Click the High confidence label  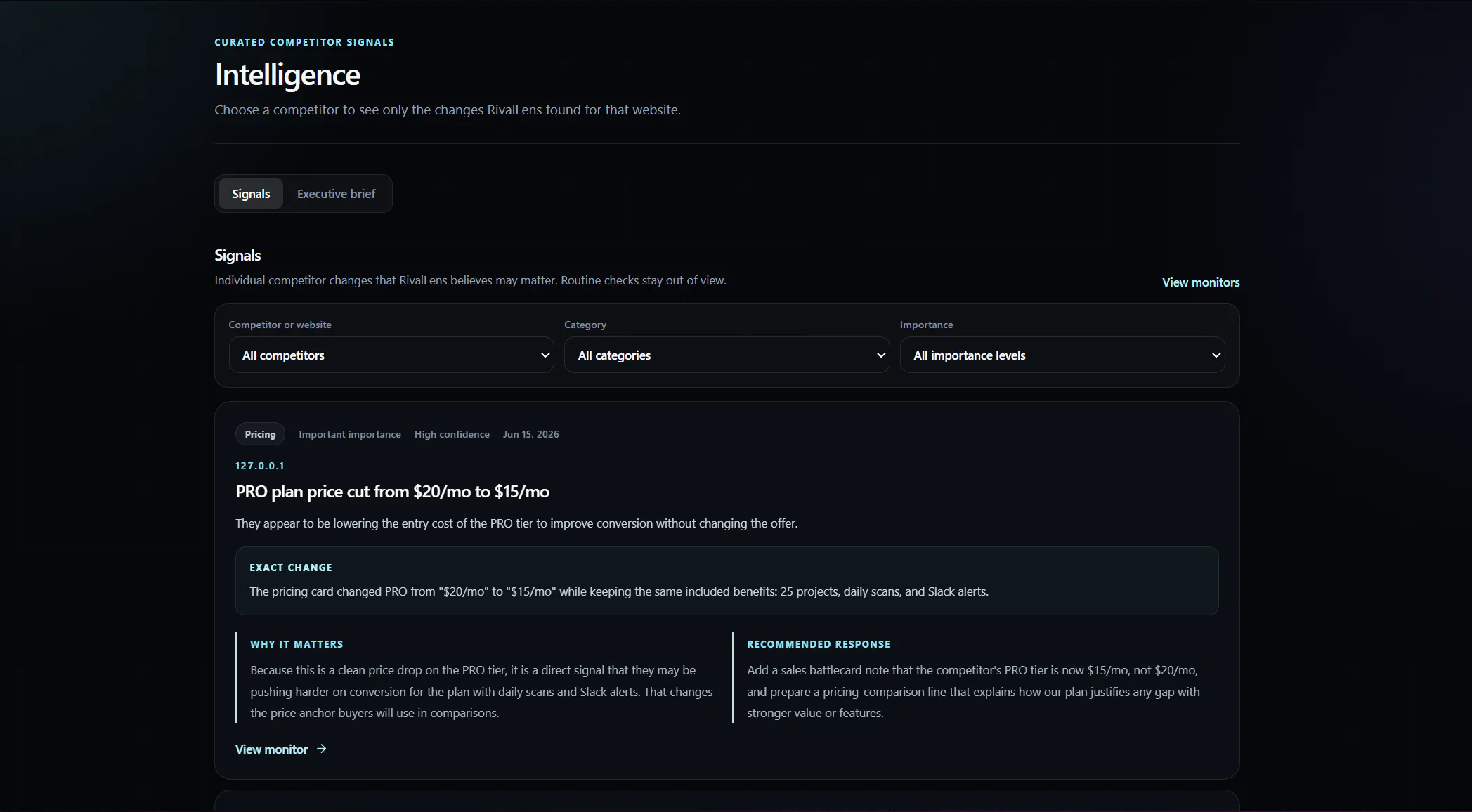452,434
